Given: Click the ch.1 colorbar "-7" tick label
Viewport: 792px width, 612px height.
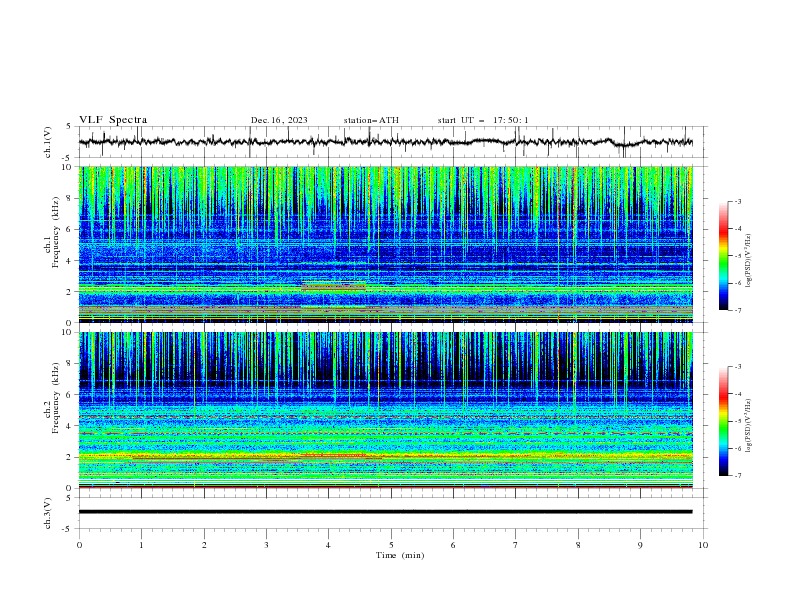Looking at the screenshot, I should [x=738, y=310].
